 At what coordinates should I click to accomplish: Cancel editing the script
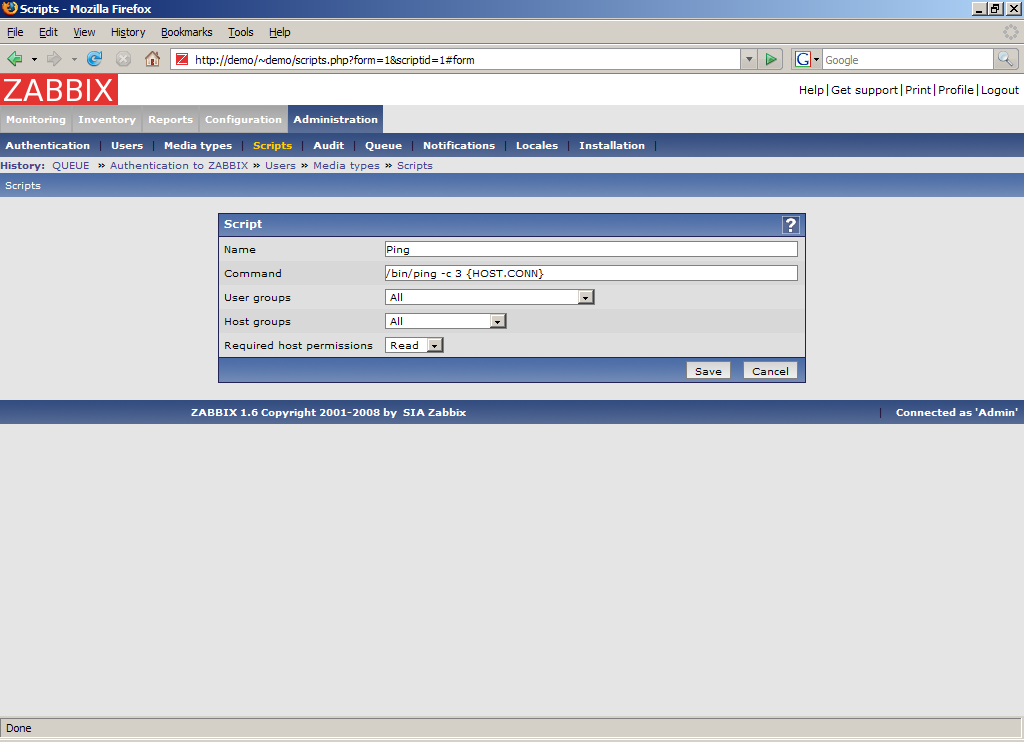(770, 371)
